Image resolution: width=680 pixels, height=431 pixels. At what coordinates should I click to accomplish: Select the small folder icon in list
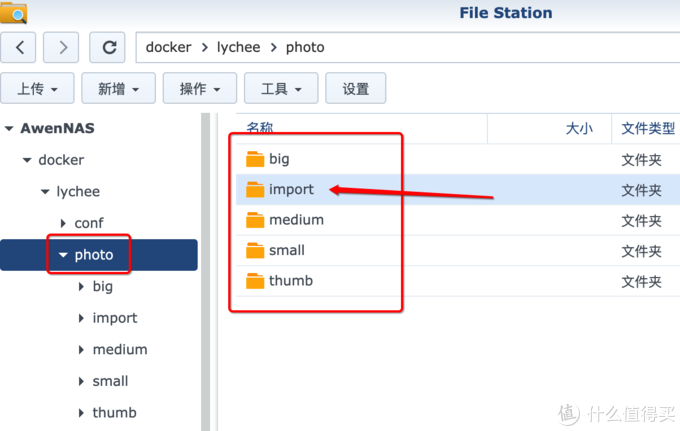pyautogui.click(x=255, y=251)
